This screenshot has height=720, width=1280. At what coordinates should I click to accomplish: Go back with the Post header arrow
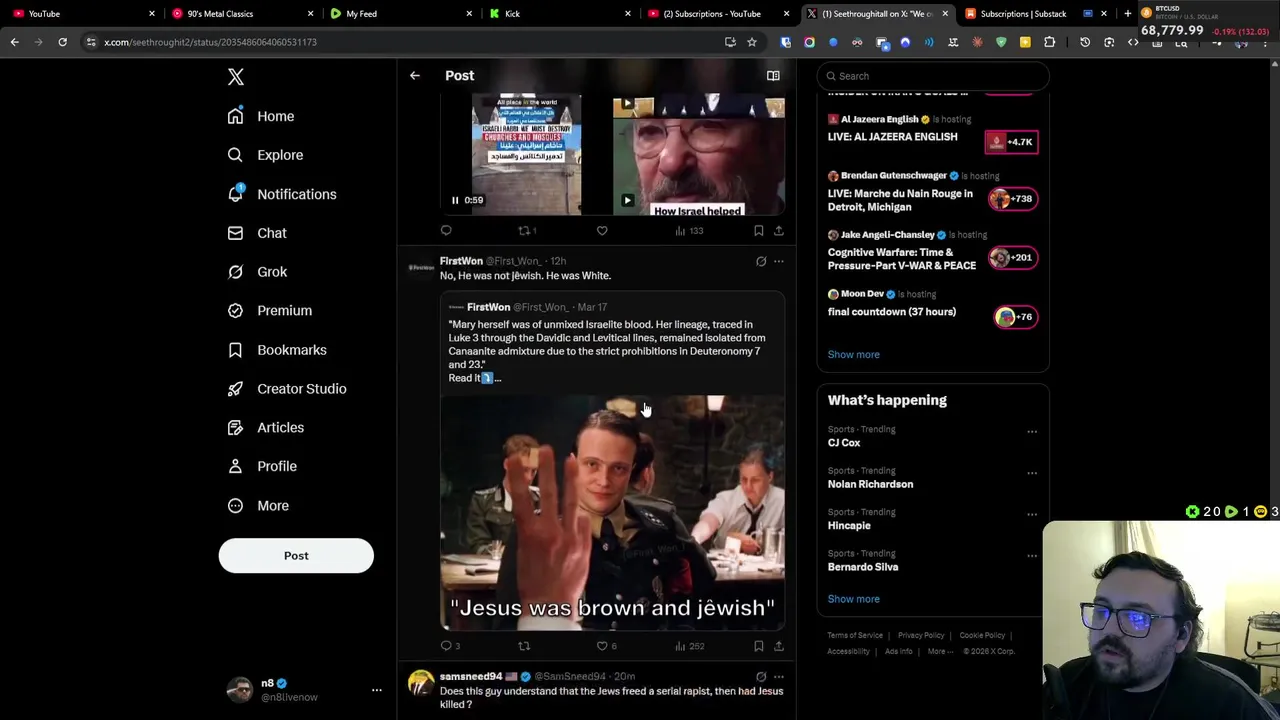415,76
